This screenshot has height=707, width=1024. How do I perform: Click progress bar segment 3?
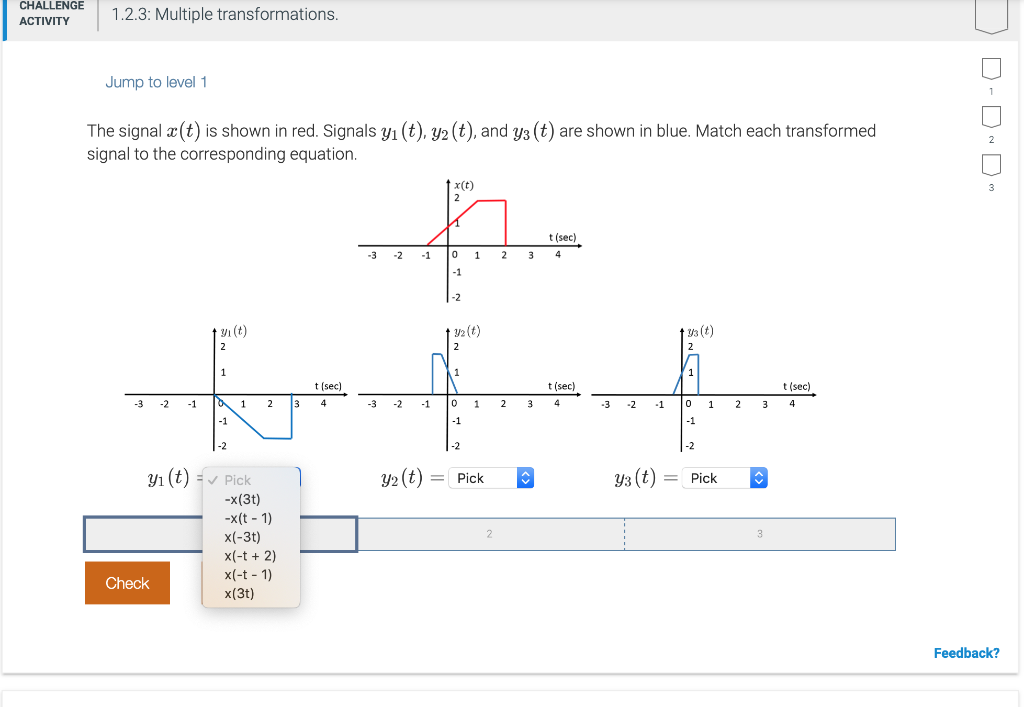point(759,534)
